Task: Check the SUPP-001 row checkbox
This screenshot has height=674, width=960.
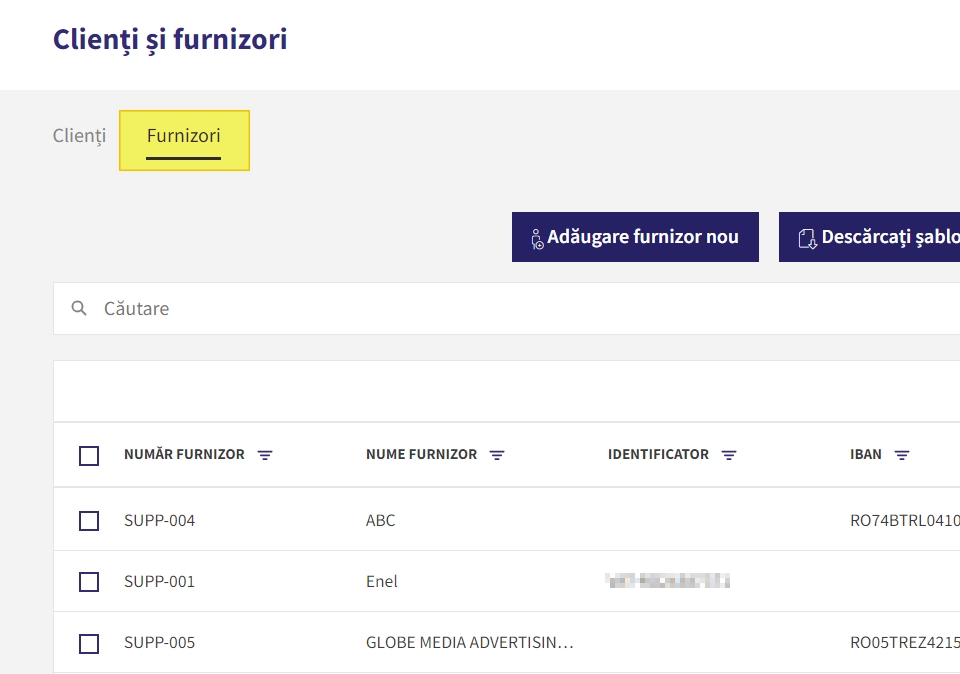Action: point(89,582)
